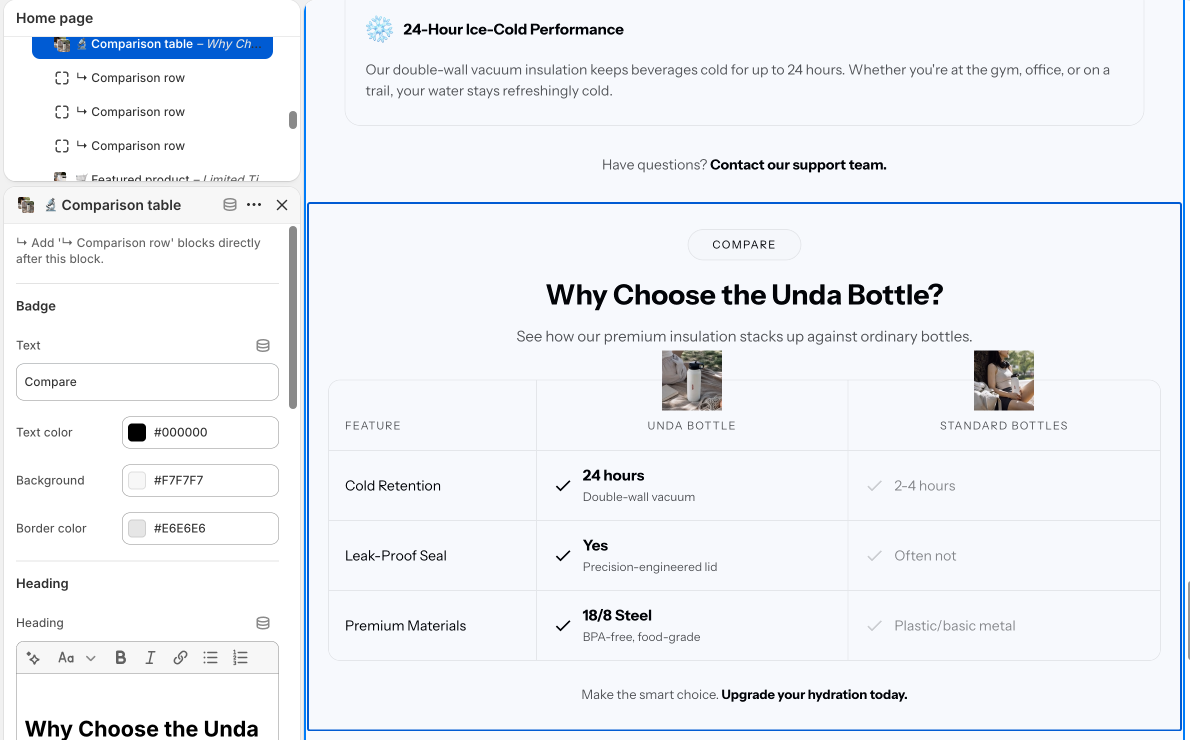The width and height of the screenshot is (1190, 740).
Task: Apply bulleted list in heading editor
Action: (x=210, y=658)
